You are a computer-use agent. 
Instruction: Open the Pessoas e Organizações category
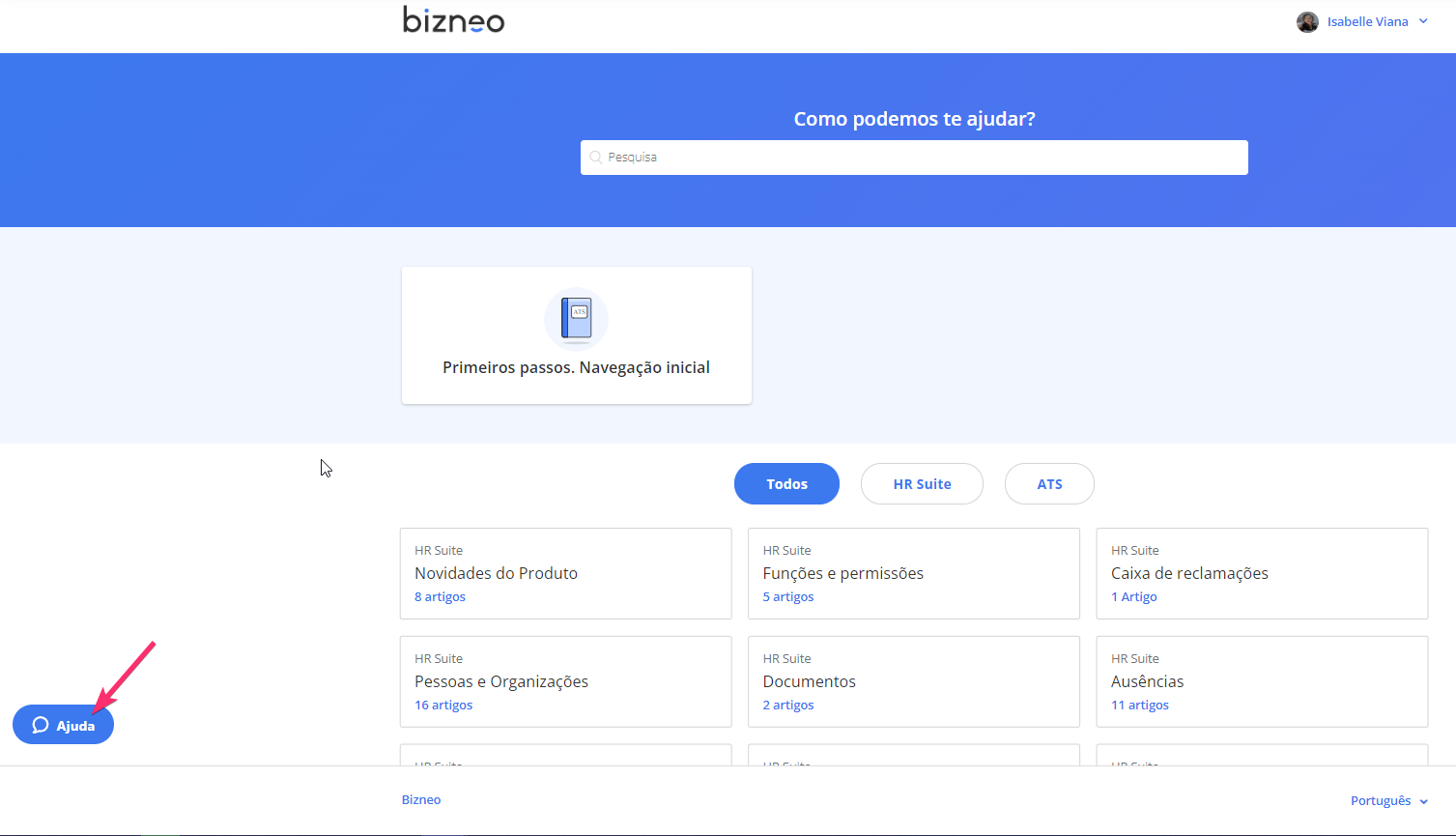coord(501,681)
